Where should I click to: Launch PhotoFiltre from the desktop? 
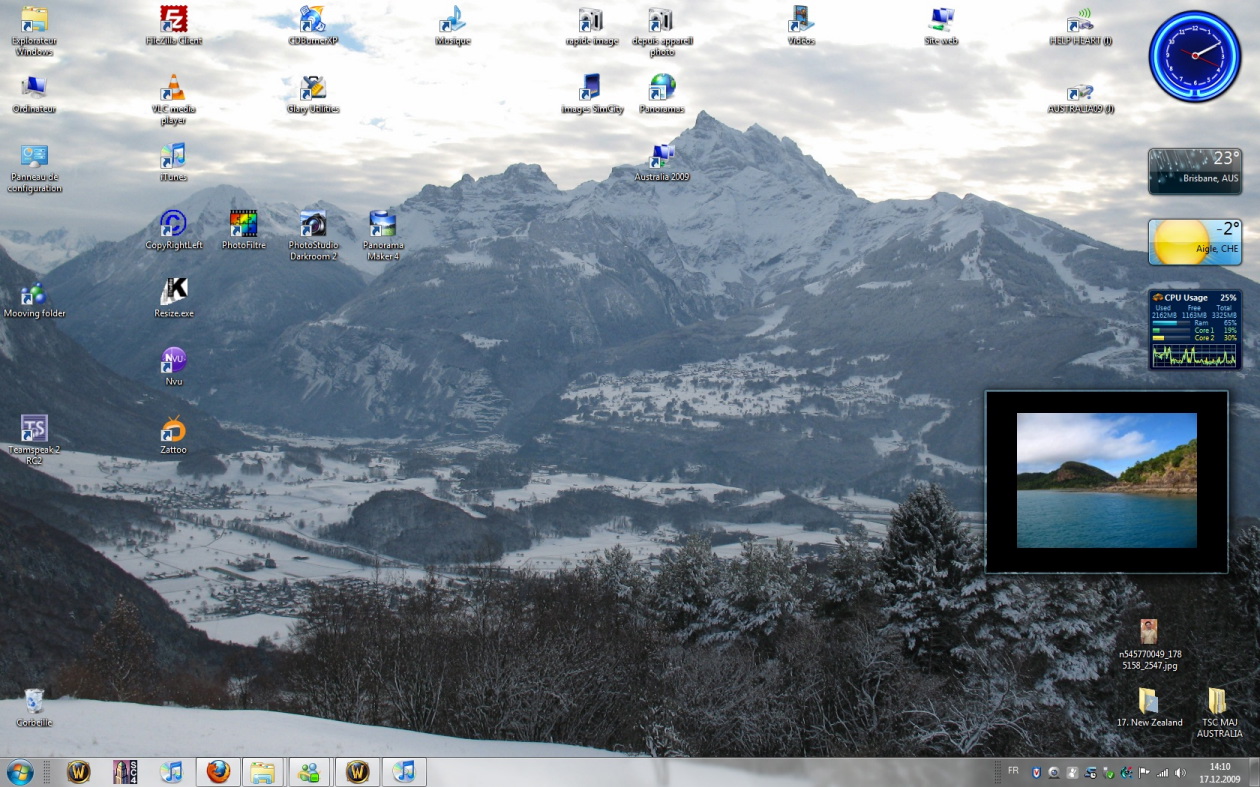pyautogui.click(x=243, y=224)
